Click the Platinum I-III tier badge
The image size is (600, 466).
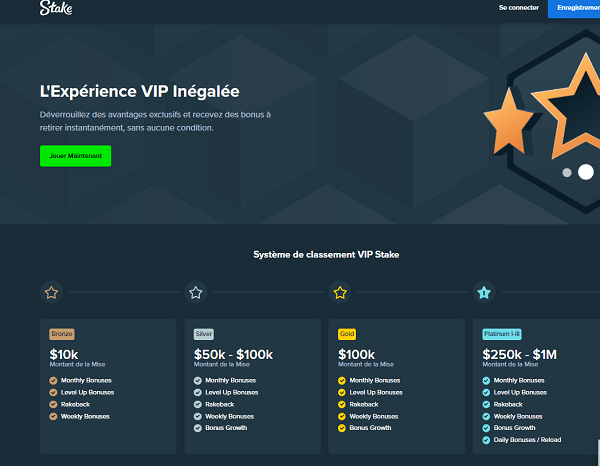(502, 334)
